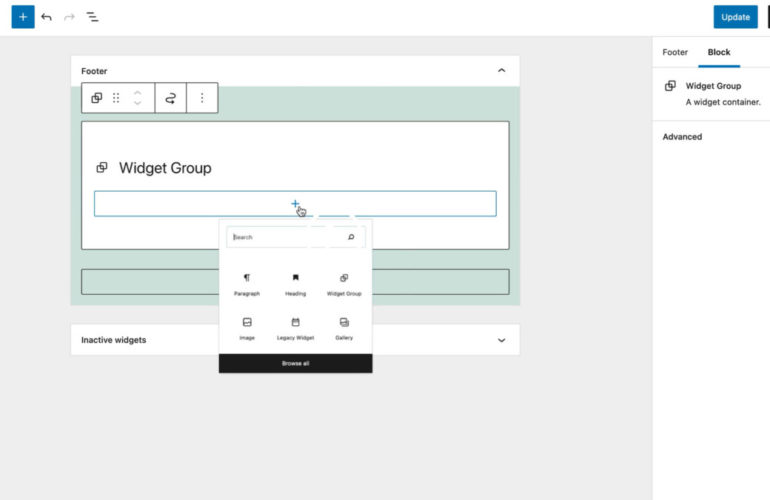
Task: Open block options three-dot menu
Action: (202, 98)
